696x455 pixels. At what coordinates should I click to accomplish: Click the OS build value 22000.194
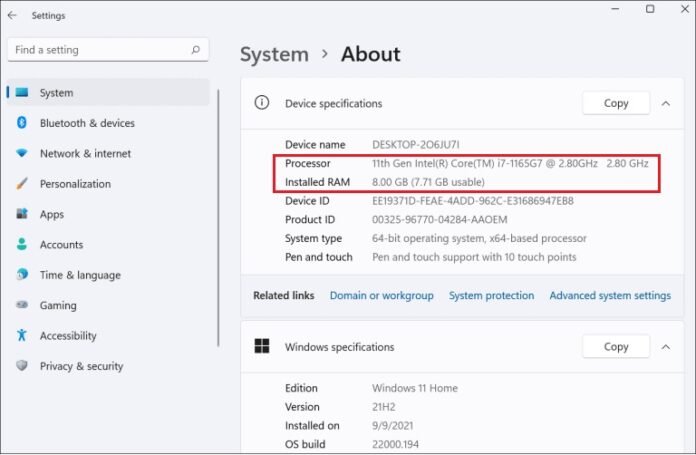[x=395, y=444]
